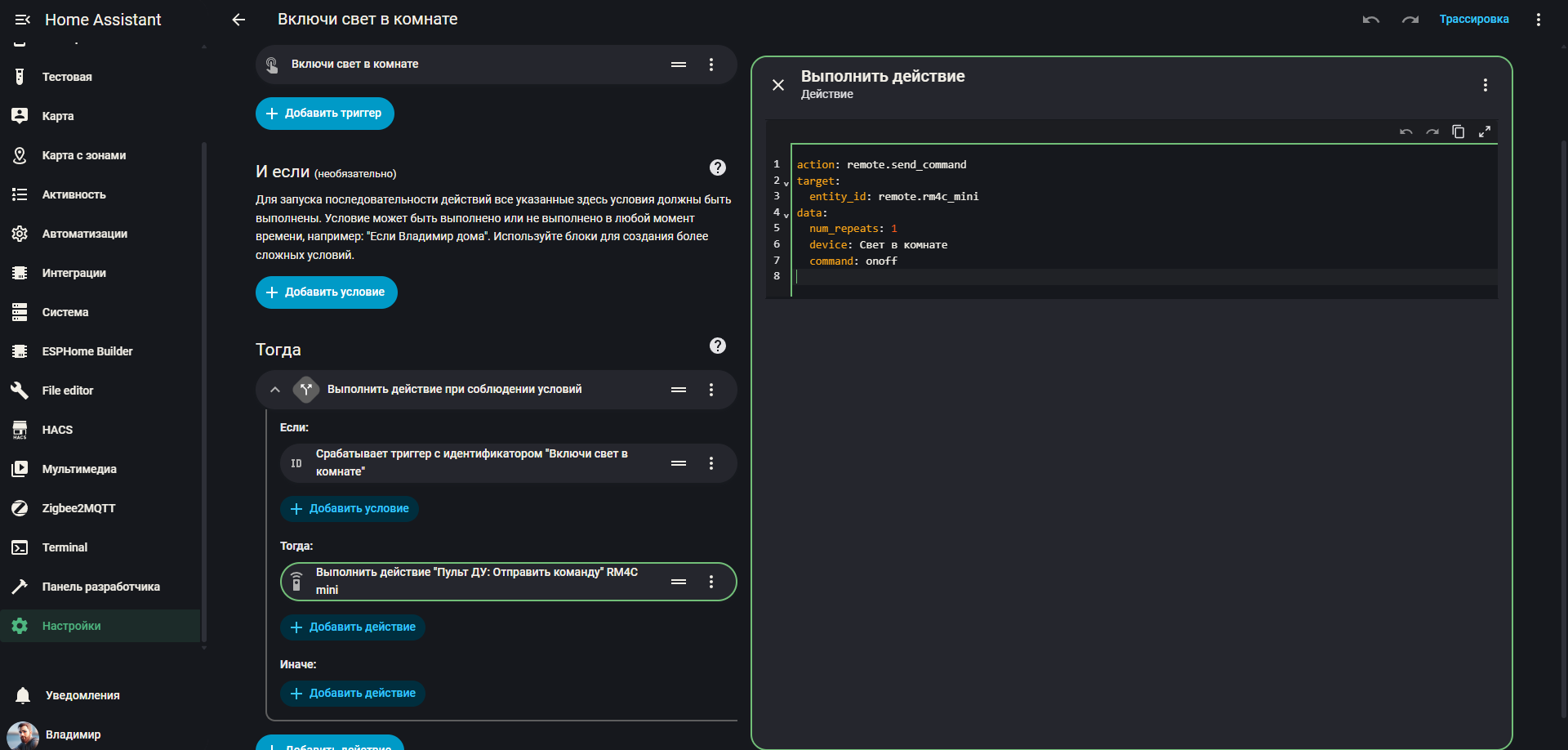Go back using the arrow next to the automation title
Viewport: 1568px width, 750px height.
(238, 20)
